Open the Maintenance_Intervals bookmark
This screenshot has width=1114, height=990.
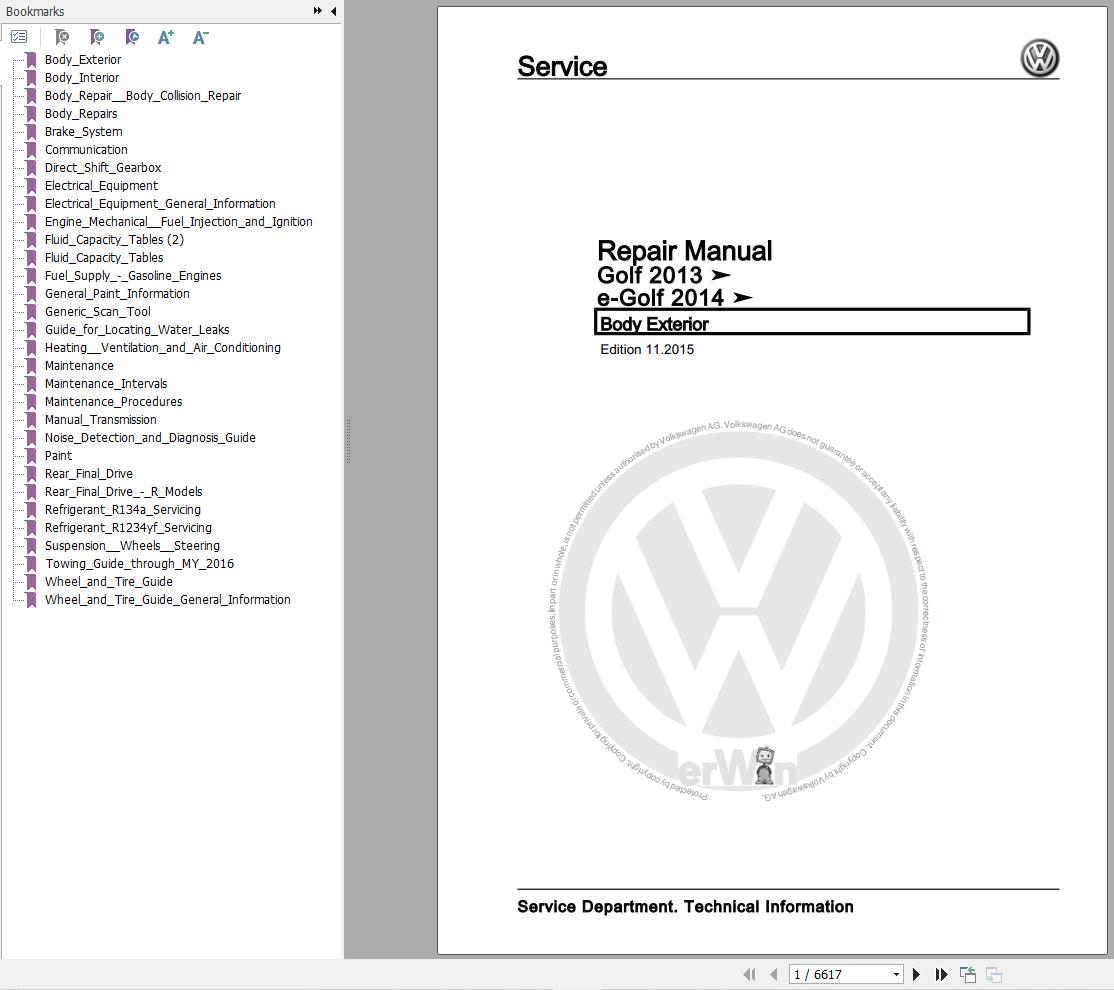coord(106,384)
